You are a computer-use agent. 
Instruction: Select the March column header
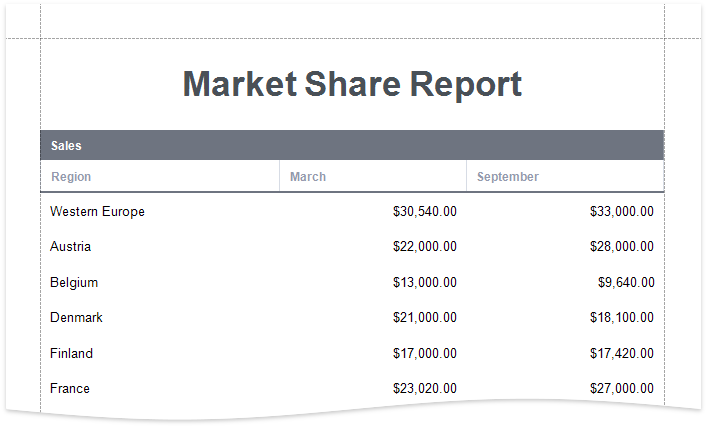pos(308,177)
